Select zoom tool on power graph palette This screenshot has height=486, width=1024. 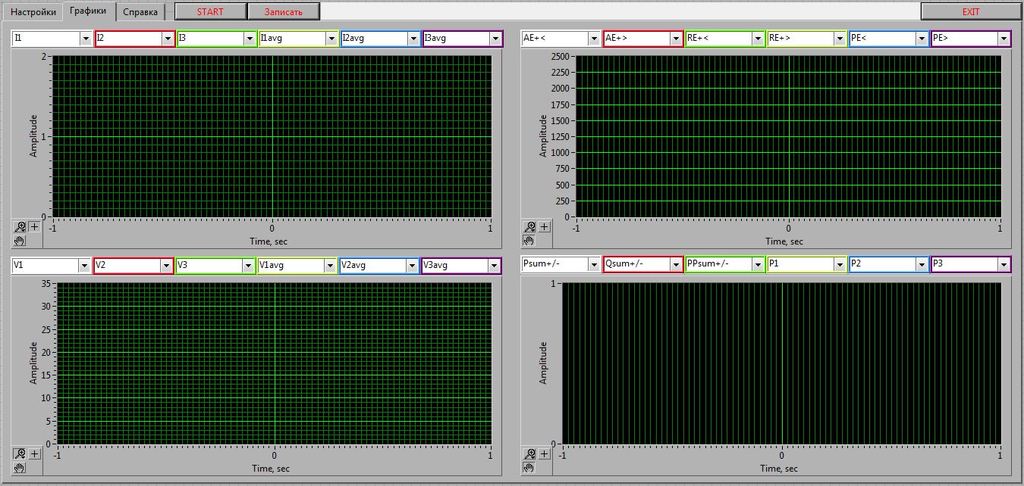coord(530,454)
